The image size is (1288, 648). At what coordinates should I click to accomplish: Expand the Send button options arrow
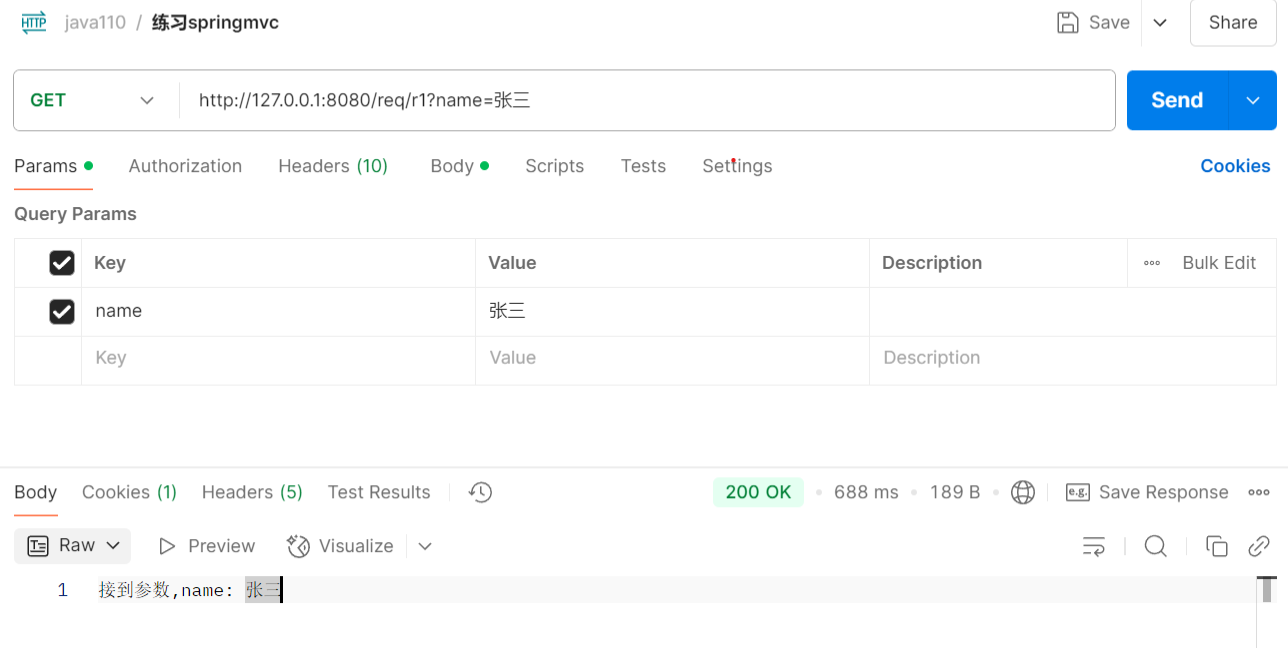click(1253, 100)
